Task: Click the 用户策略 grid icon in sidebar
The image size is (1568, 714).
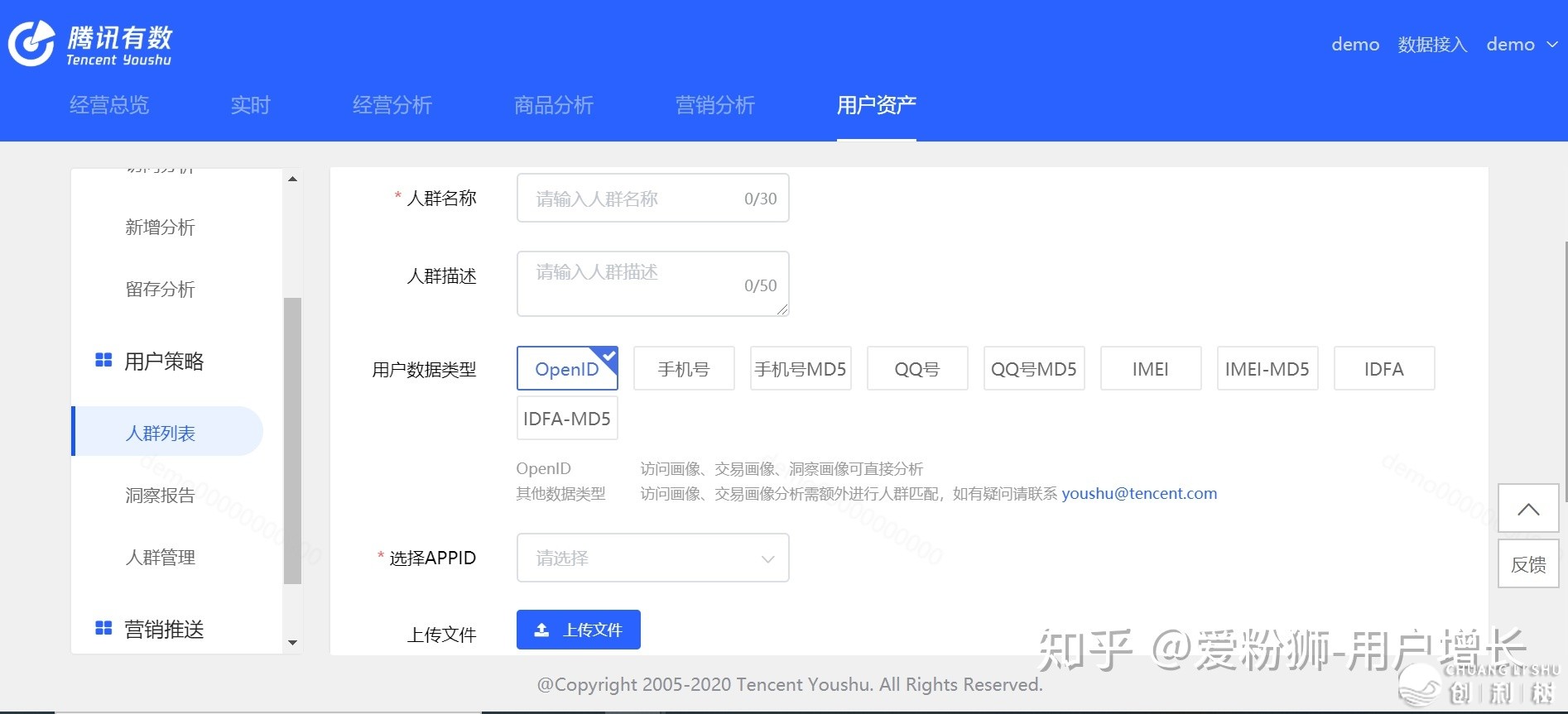Action: click(x=103, y=361)
